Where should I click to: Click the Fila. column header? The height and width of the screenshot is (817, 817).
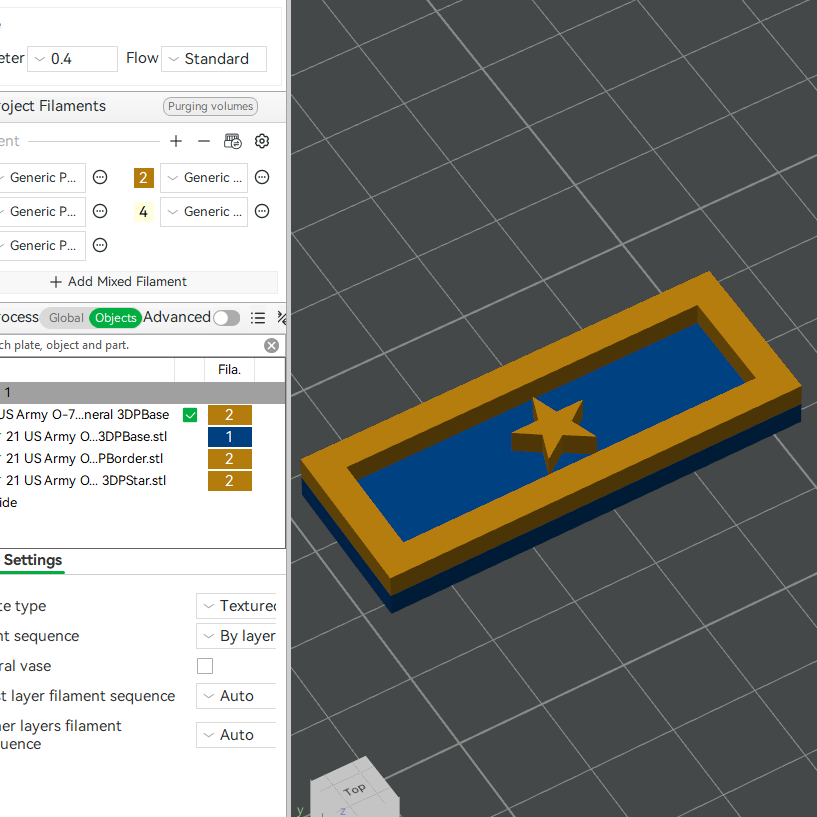click(x=229, y=370)
